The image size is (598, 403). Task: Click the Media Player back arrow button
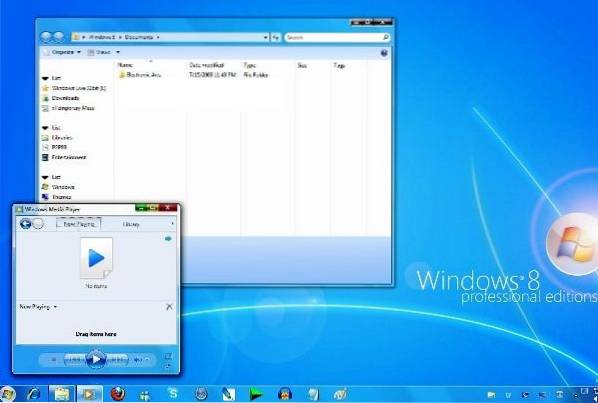click(x=26, y=224)
